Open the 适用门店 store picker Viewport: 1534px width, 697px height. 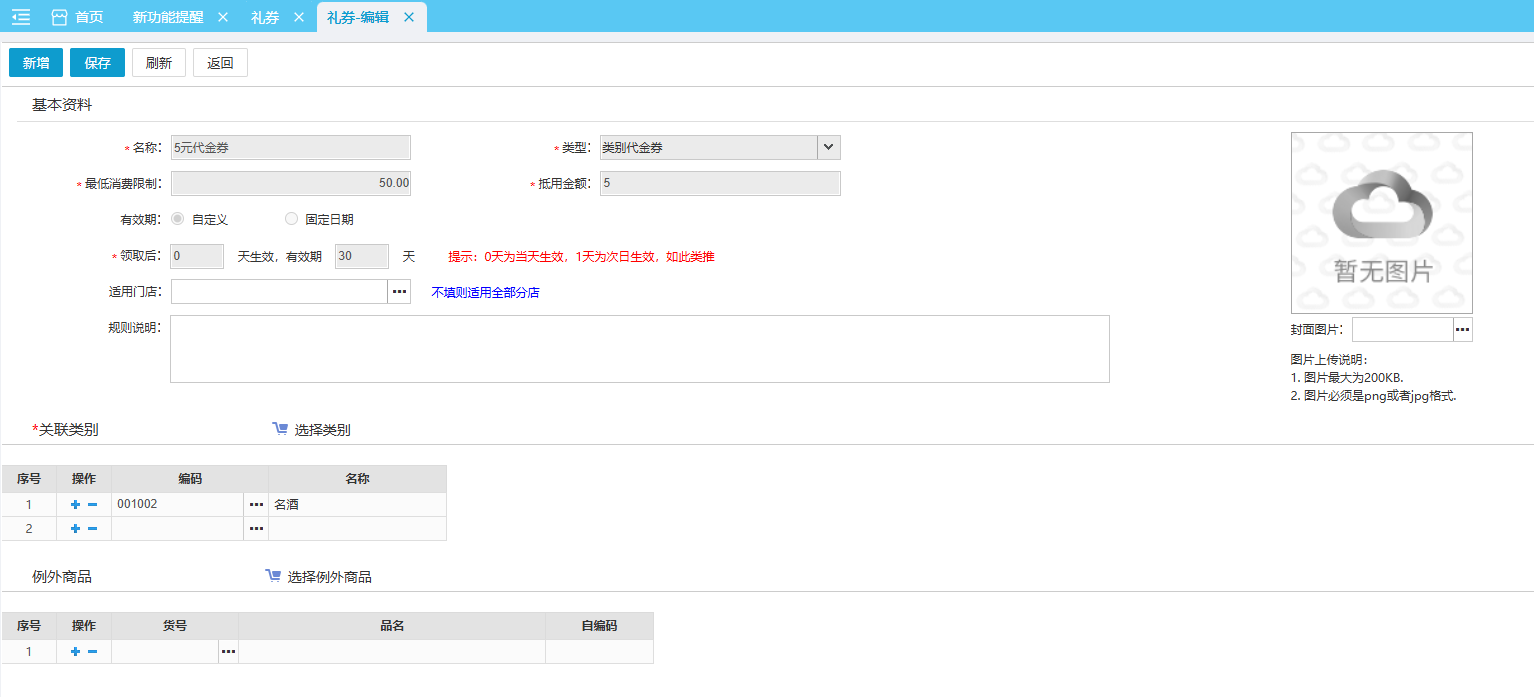[399, 292]
